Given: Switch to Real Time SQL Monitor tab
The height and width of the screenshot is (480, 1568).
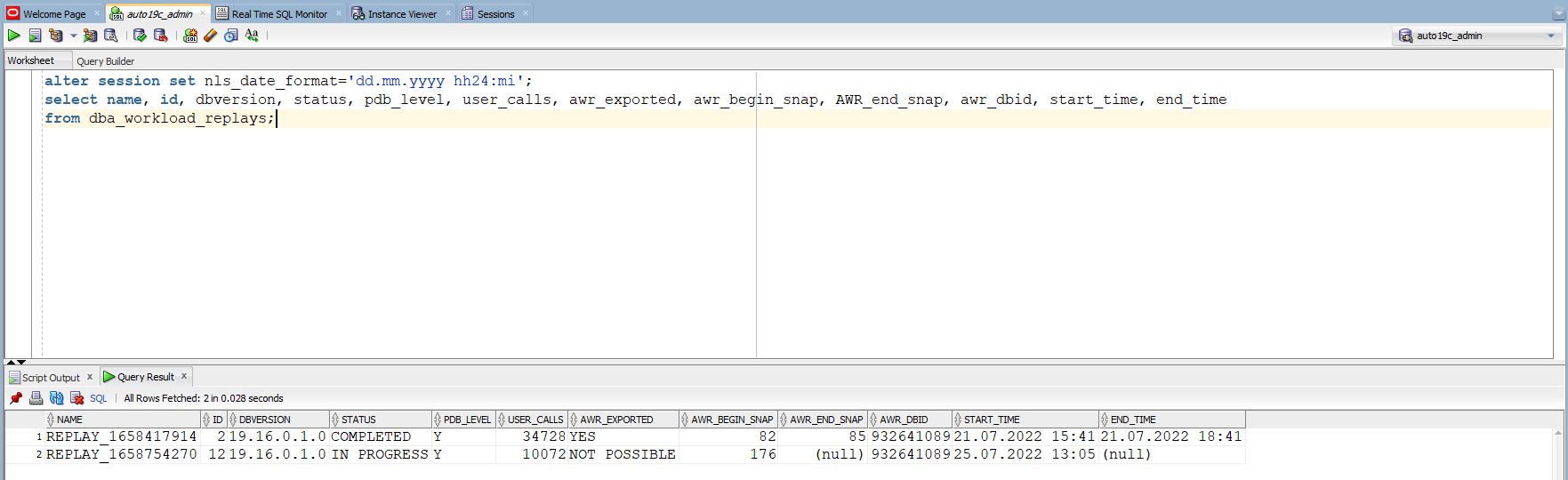Looking at the screenshot, I should 279,13.
